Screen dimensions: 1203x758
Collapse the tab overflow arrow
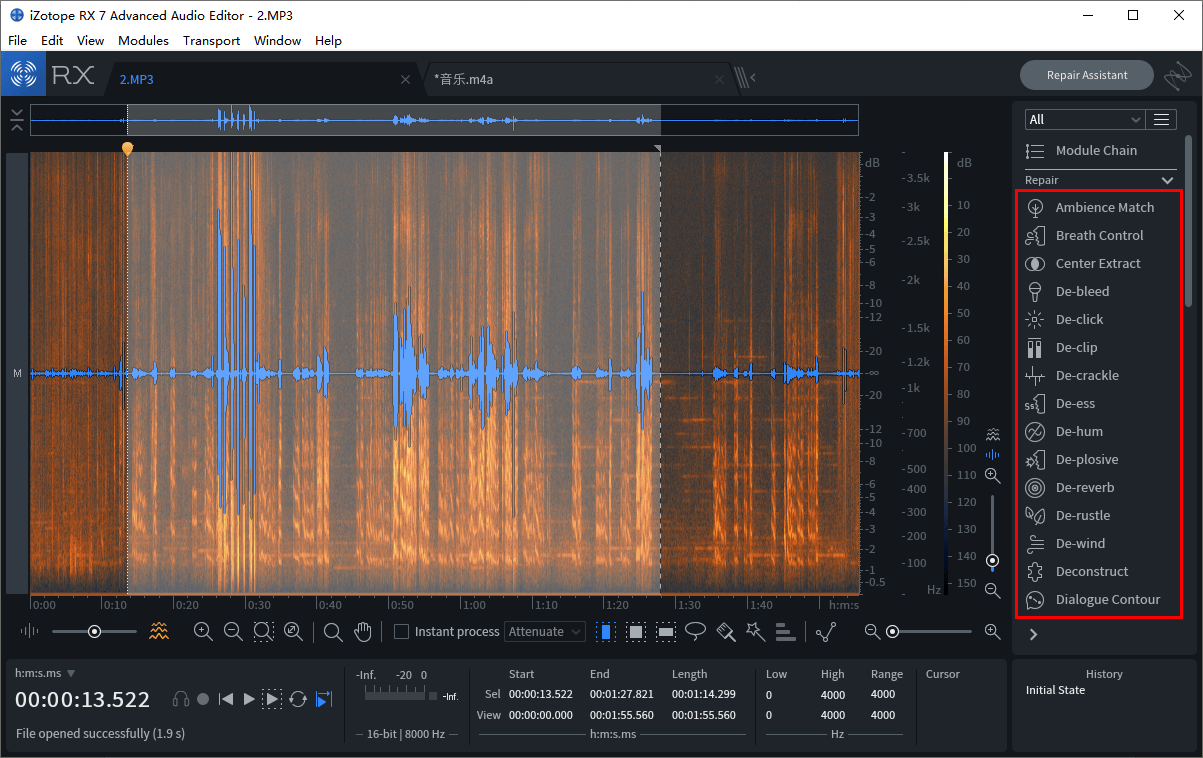click(752, 77)
